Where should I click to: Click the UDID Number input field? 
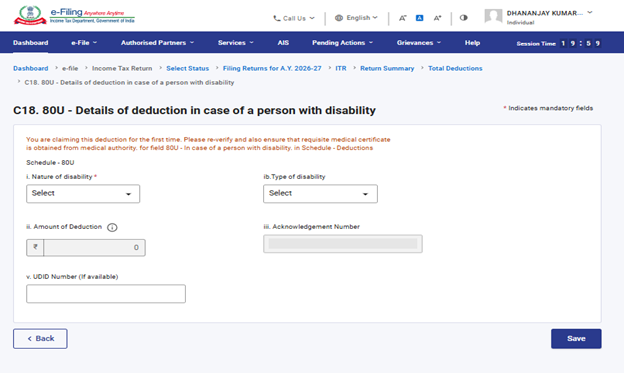coord(106,294)
